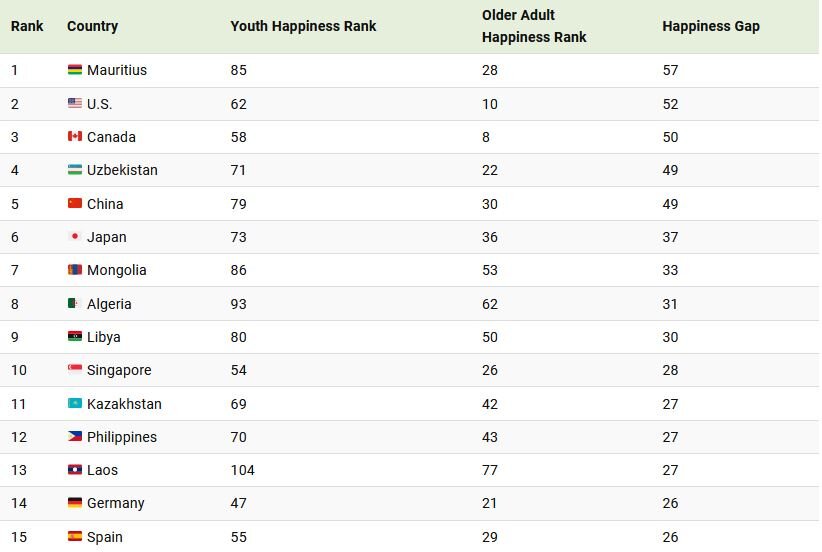Viewport: 822px width, 552px height.
Task: Click the Youth Happiness Rank header
Action: (x=303, y=26)
